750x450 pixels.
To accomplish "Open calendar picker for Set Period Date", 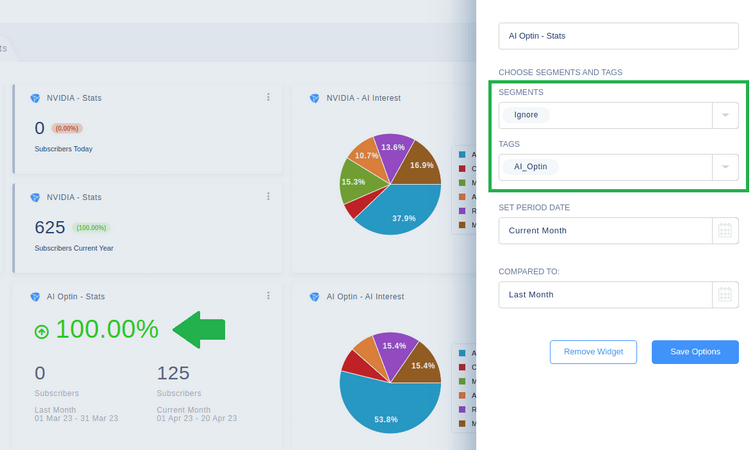I will coord(725,230).
